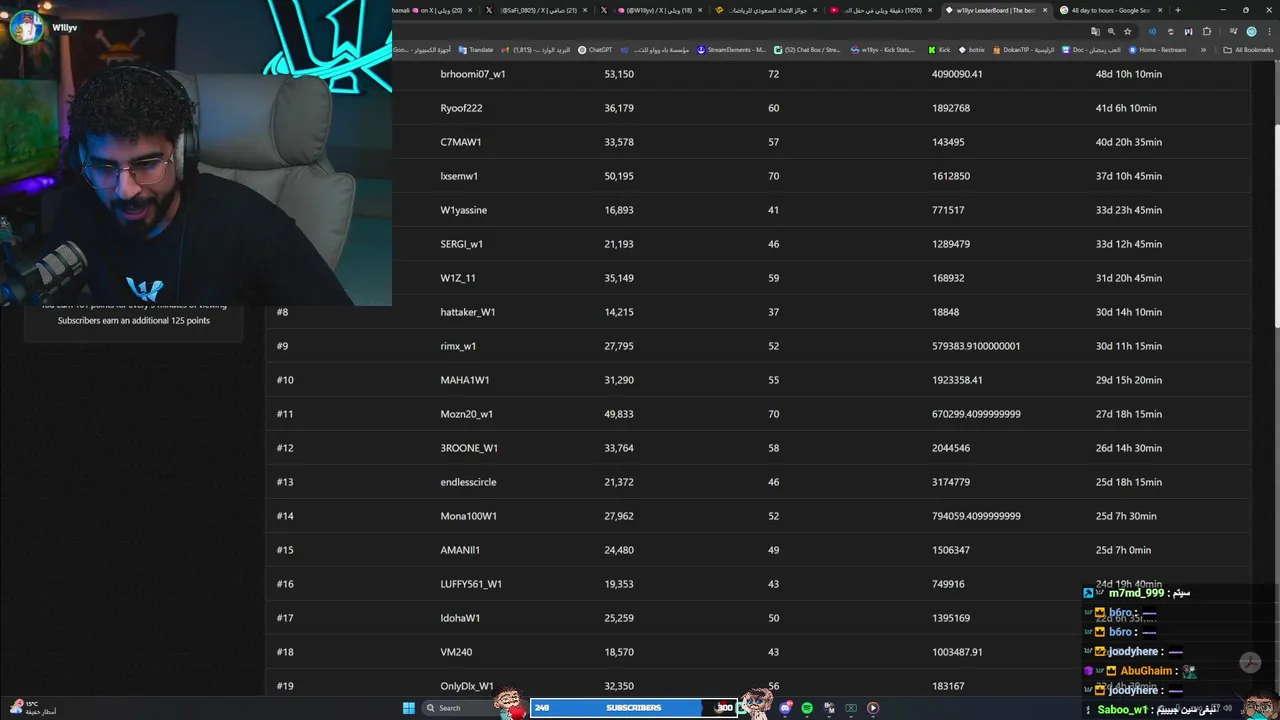Select username SERGI_w1
Screen dimensions: 1280x720
click(x=462, y=244)
